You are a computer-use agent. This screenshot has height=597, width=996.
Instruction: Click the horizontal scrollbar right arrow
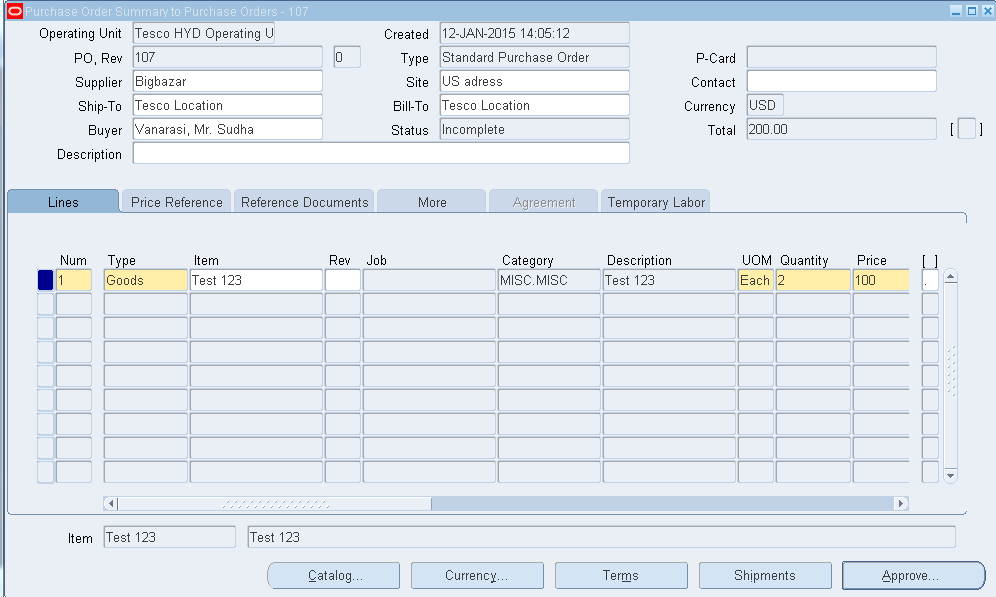(901, 504)
